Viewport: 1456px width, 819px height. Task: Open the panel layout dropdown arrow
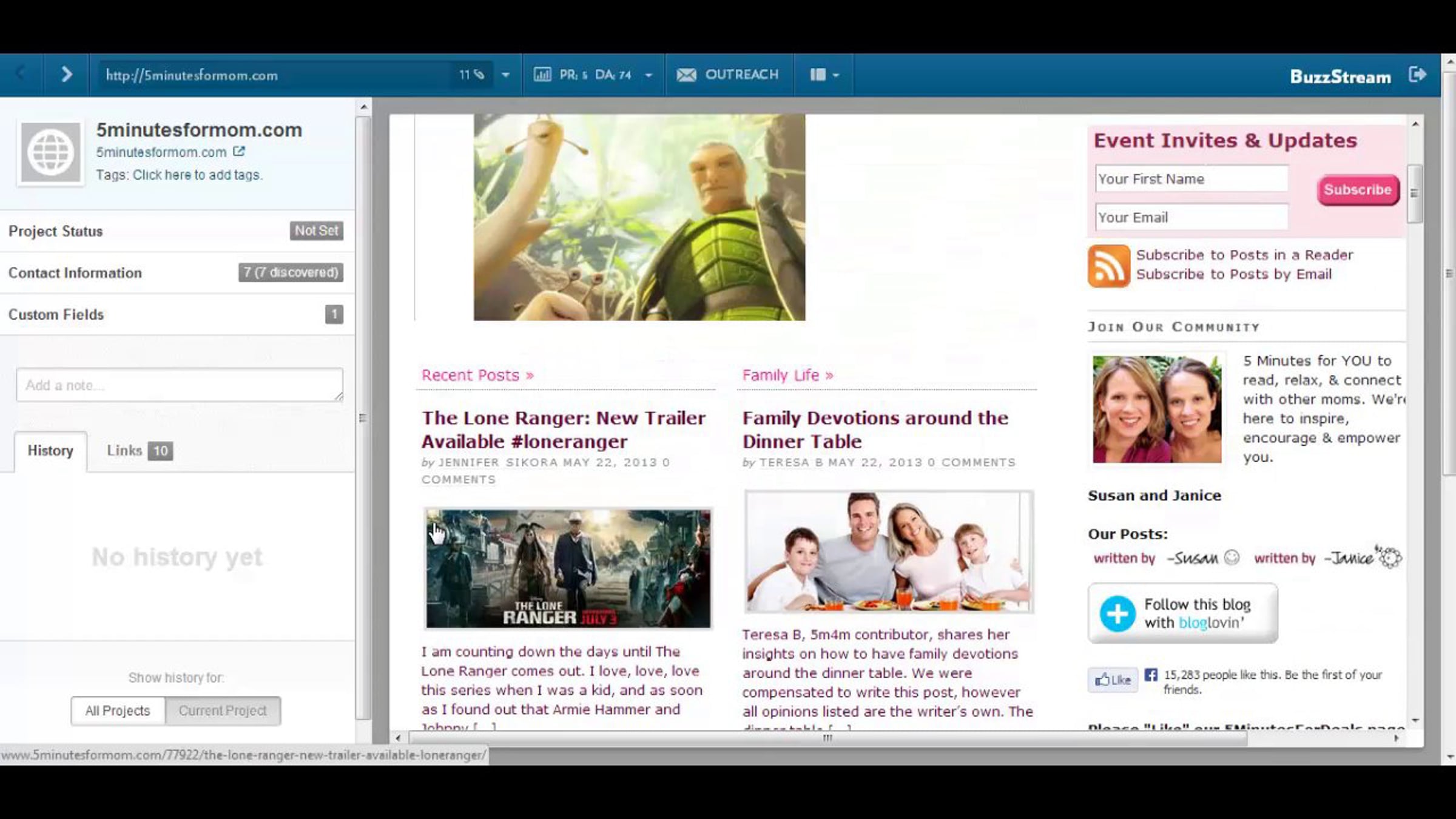(836, 75)
